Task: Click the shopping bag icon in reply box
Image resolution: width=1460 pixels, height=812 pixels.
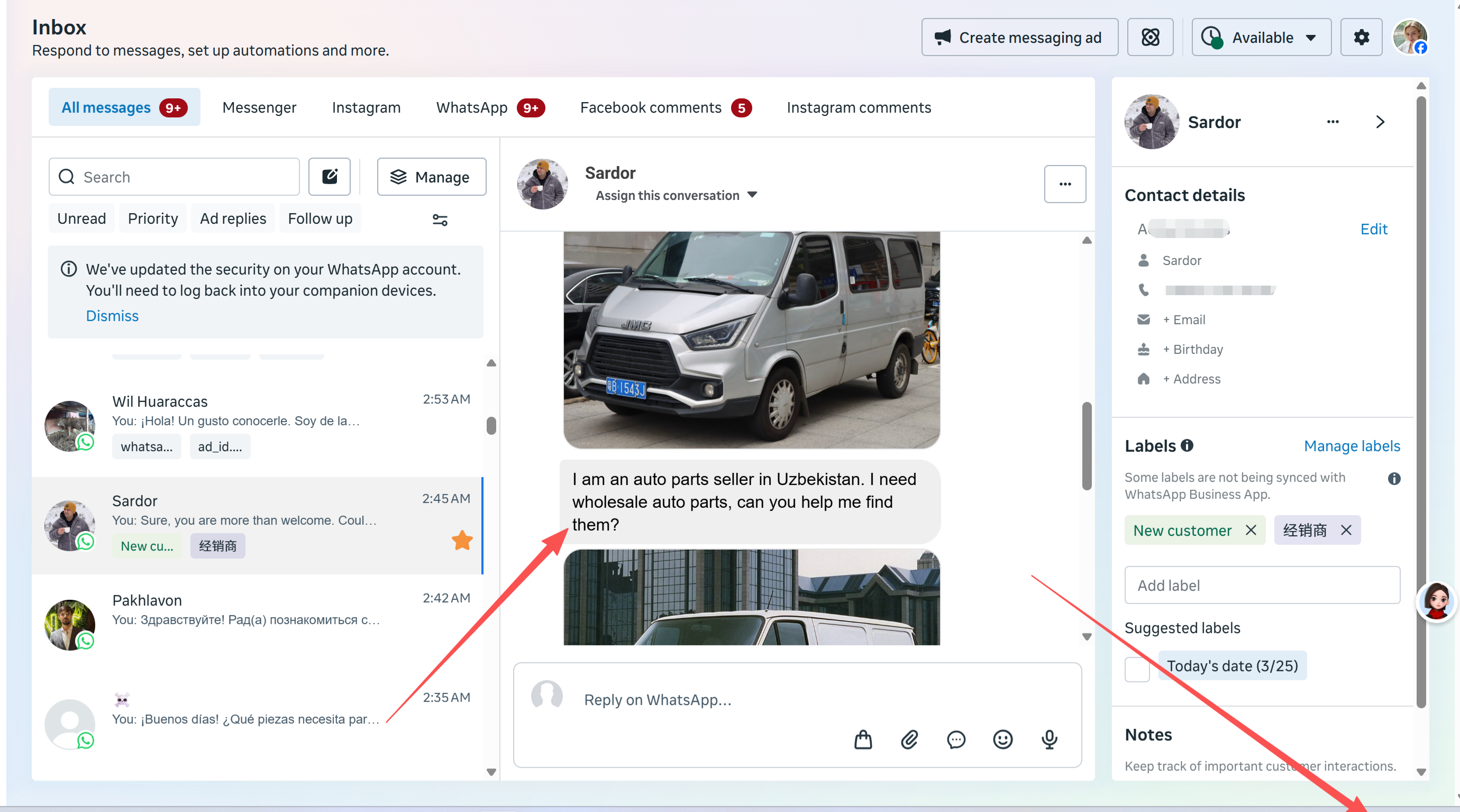Action: 863,740
